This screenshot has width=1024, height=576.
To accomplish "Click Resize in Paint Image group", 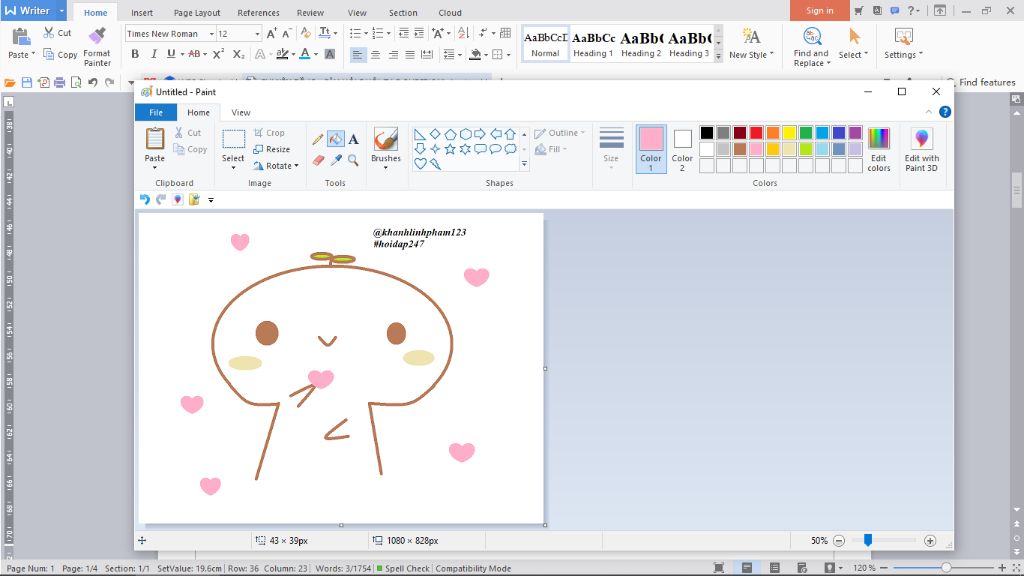I will tap(272, 150).
